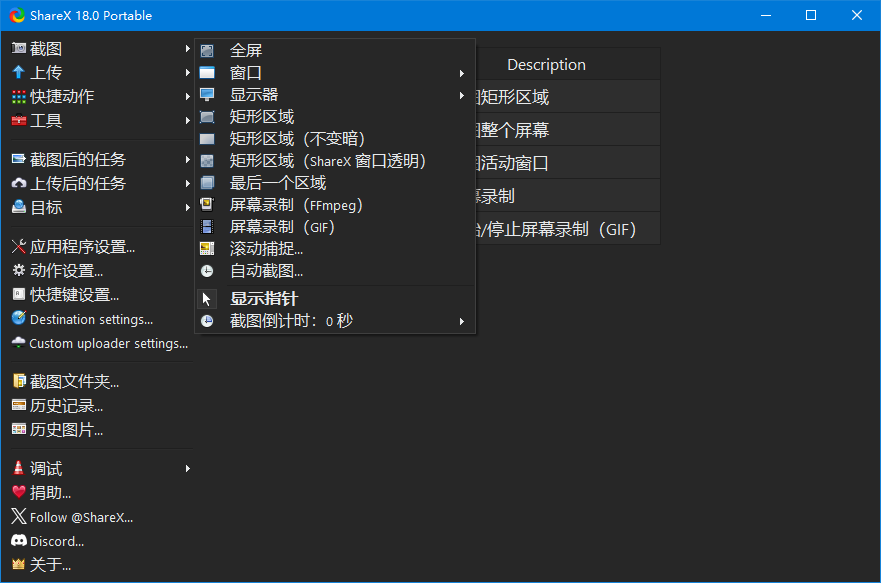
Task: Click the 屏幕录制 (FFmpeg) camera icon
Action: (207, 204)
